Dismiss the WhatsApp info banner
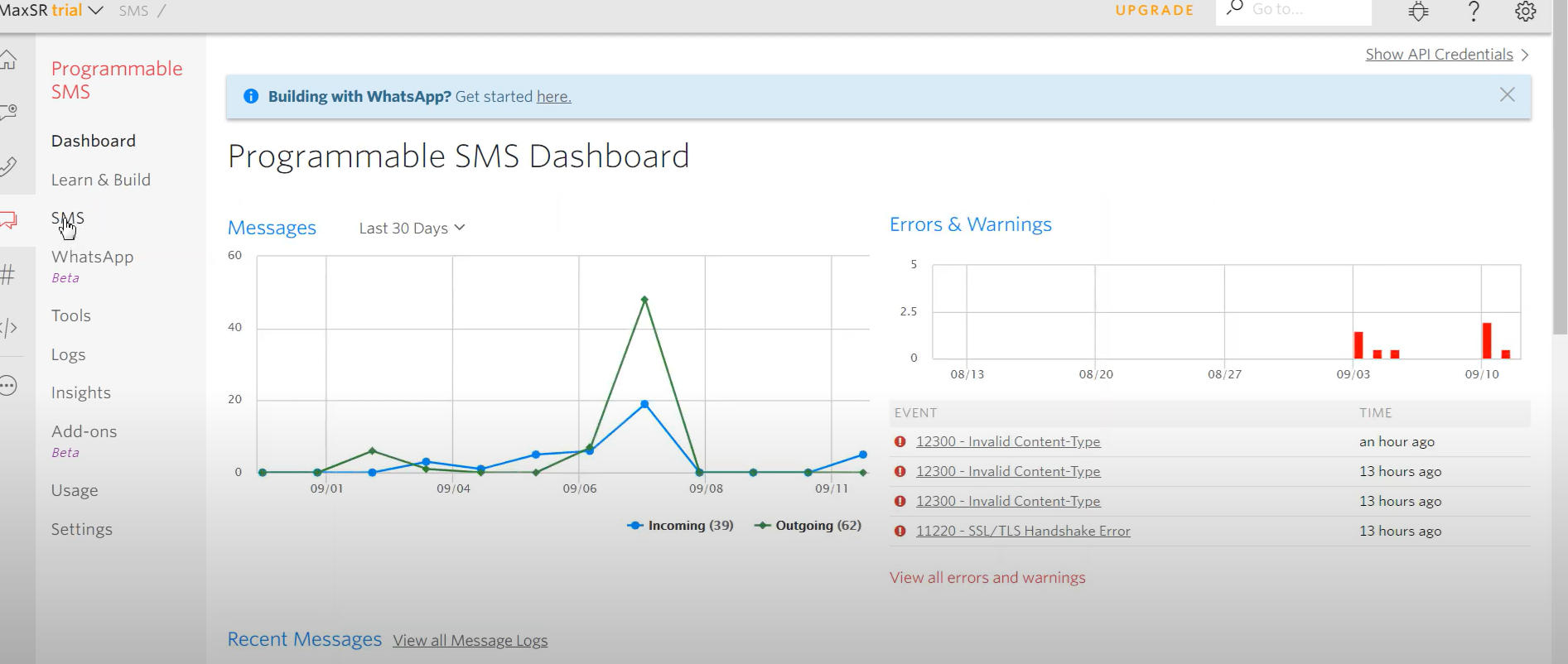Viewport: 1568px width, 664px height. click(1507, 95)
